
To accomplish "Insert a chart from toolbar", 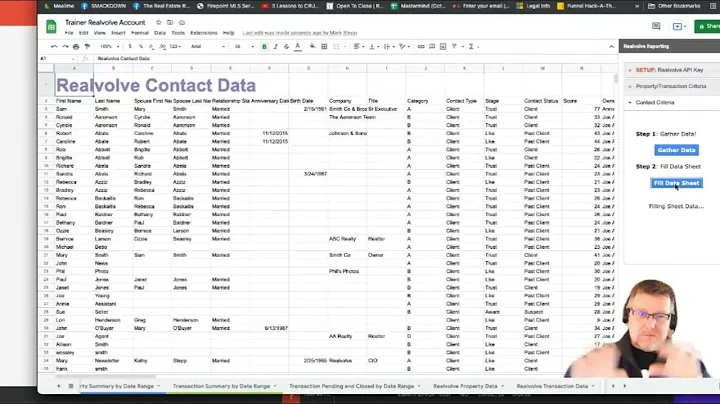I will 443,46.
